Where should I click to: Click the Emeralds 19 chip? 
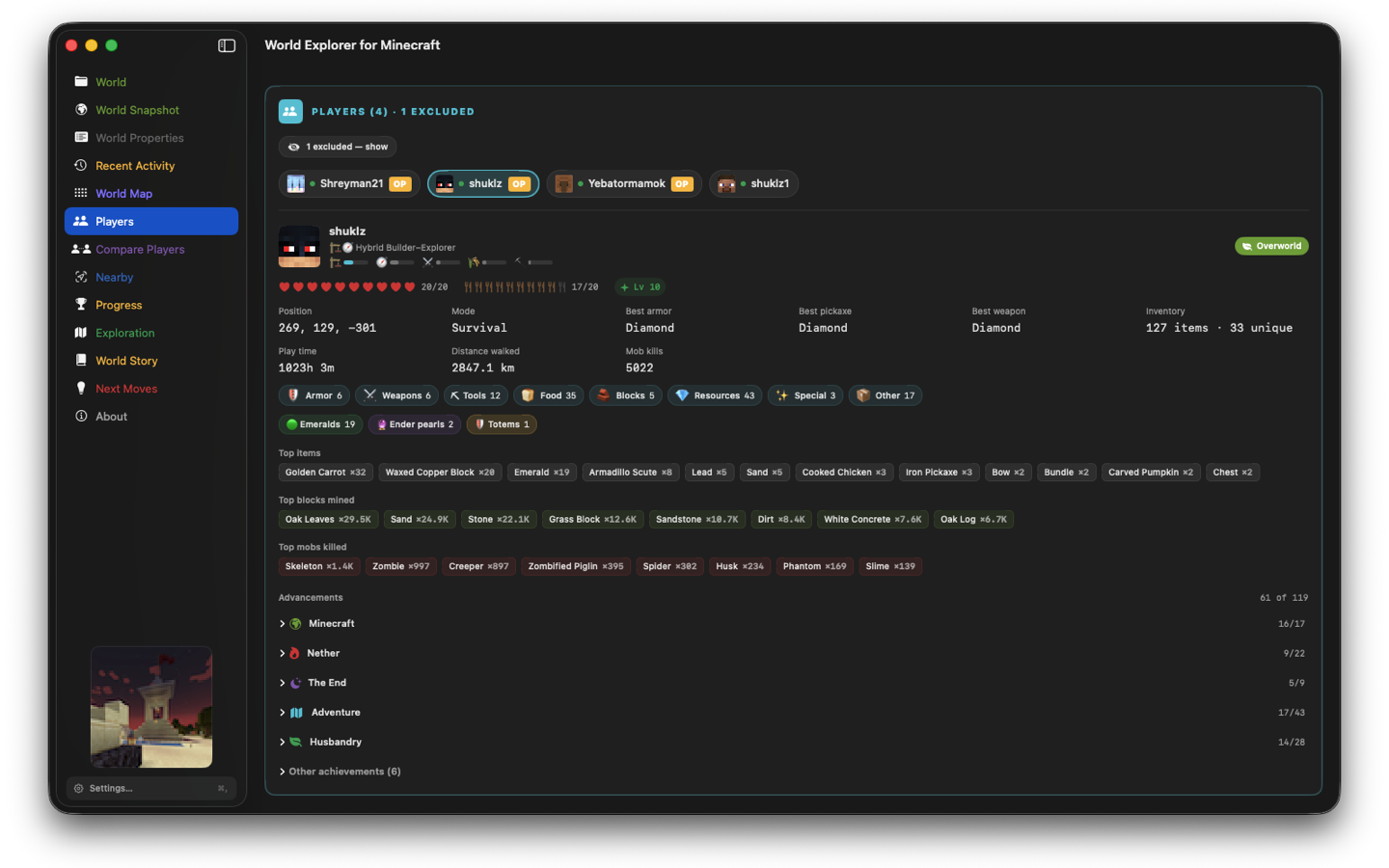click(x=321, y=424)
